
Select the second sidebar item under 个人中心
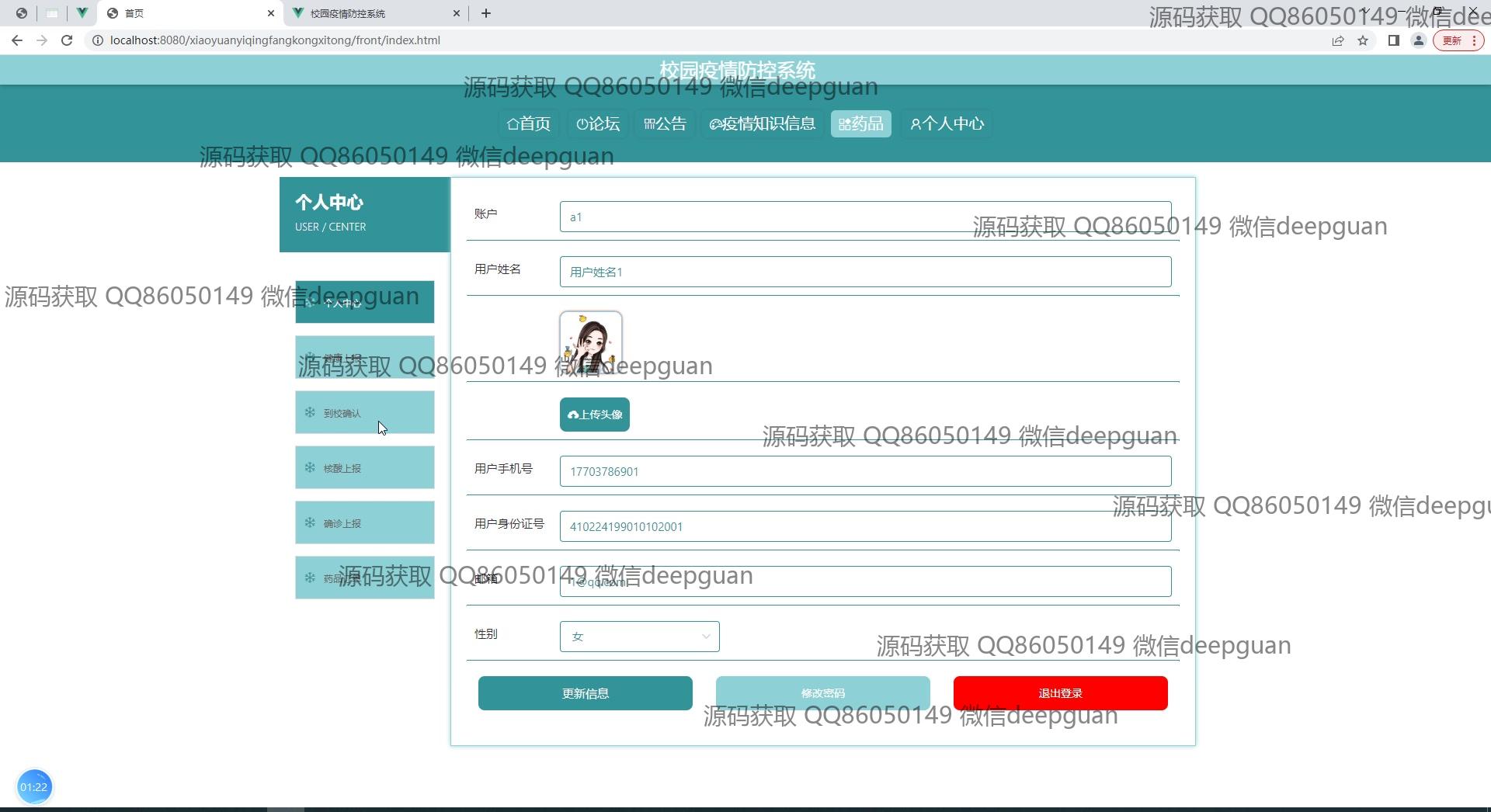(365, 357)
